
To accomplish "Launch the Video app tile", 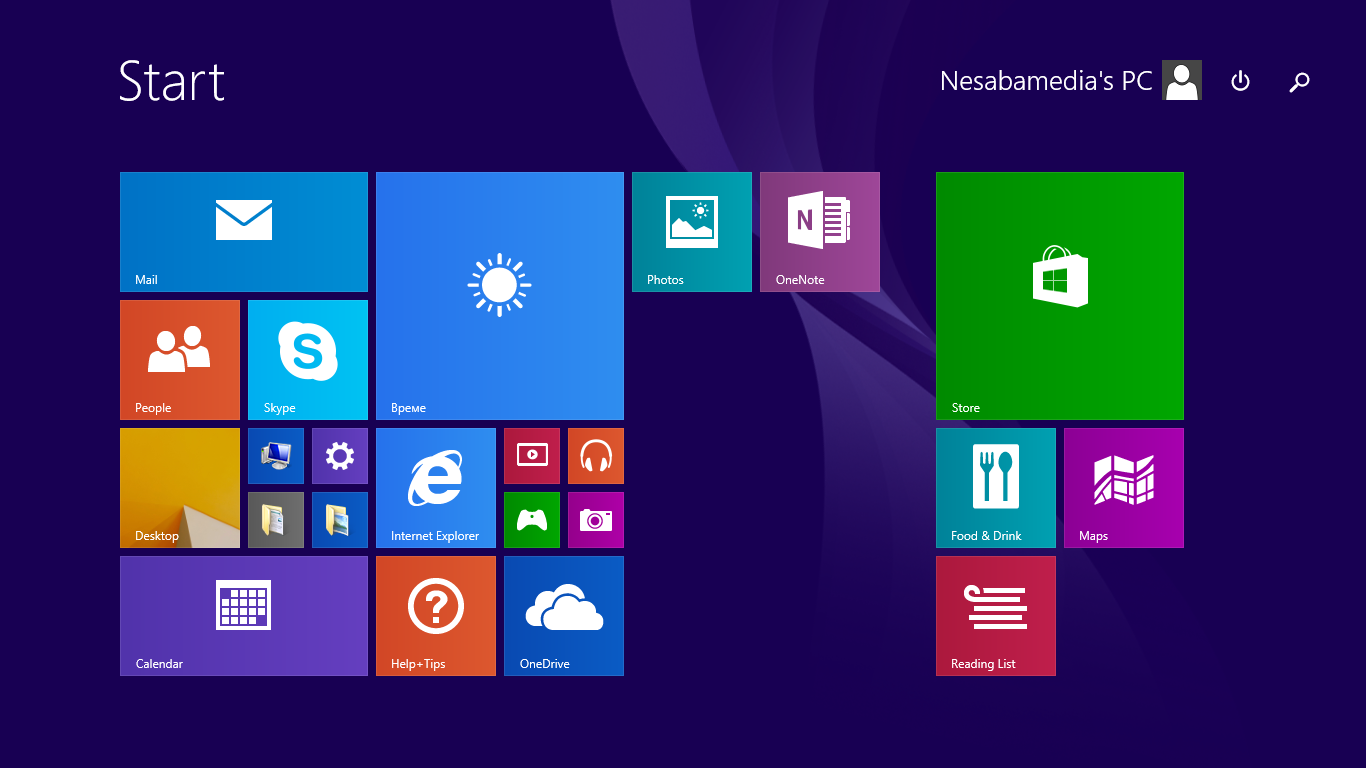I will [x=532, y=456].
